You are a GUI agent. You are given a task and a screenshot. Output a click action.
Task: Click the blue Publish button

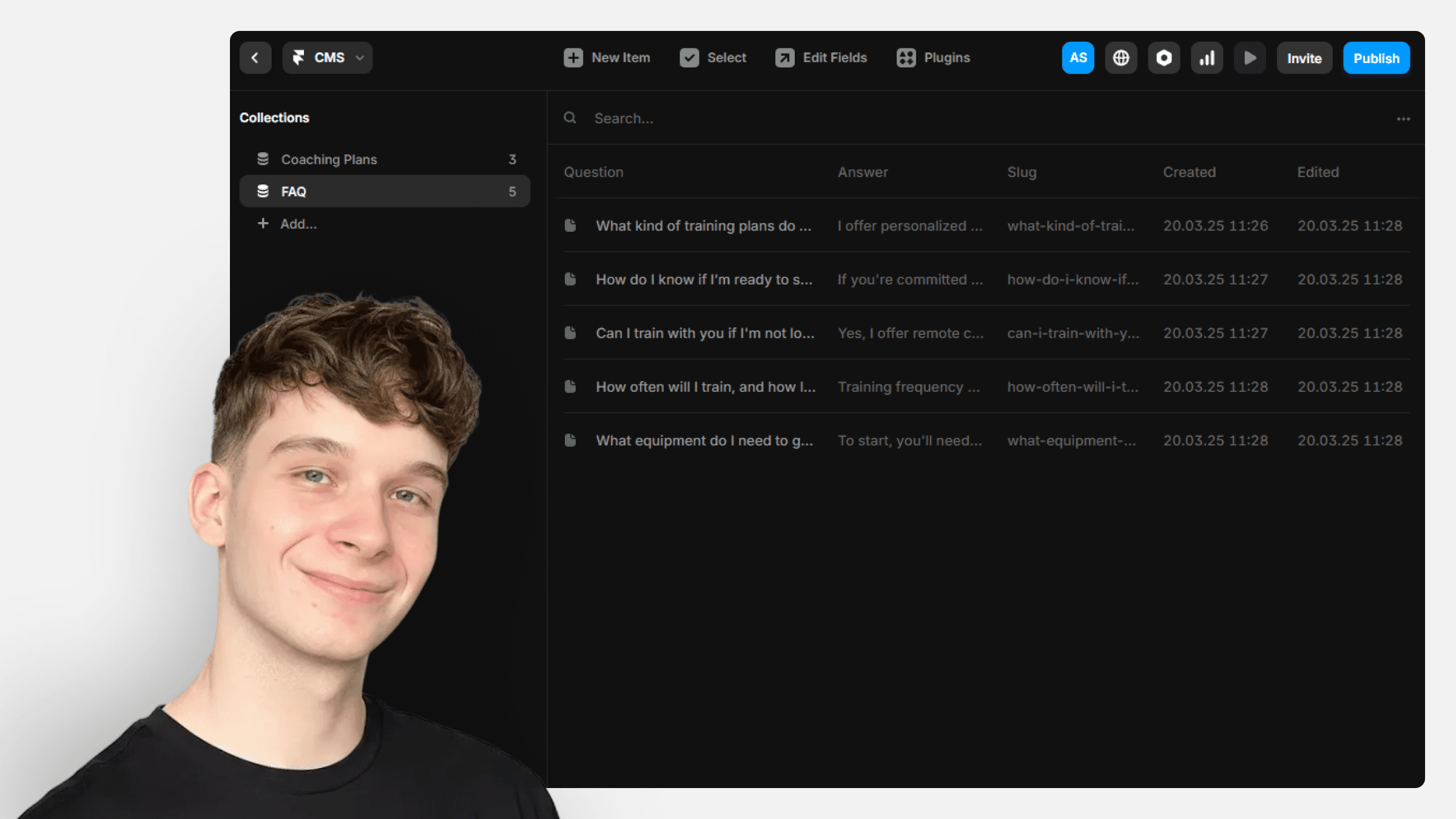click(1376, 58)
